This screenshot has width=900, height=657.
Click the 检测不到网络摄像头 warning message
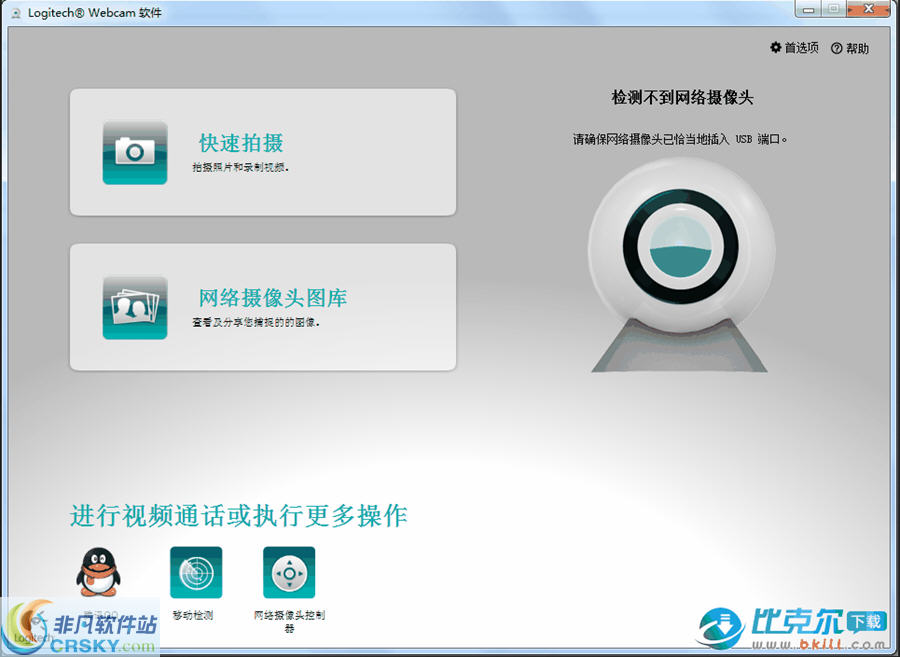pyautogui.click(x=684, y=96)
